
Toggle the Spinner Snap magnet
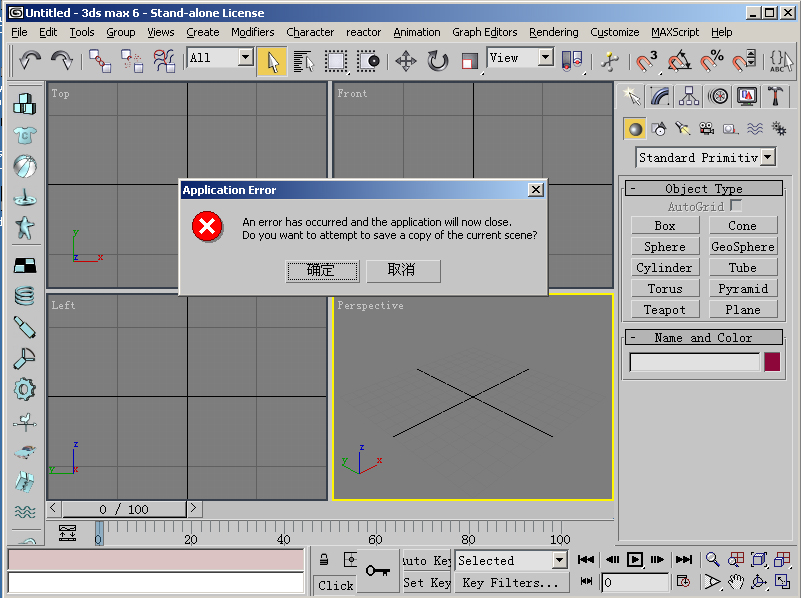tap(743, 61)
